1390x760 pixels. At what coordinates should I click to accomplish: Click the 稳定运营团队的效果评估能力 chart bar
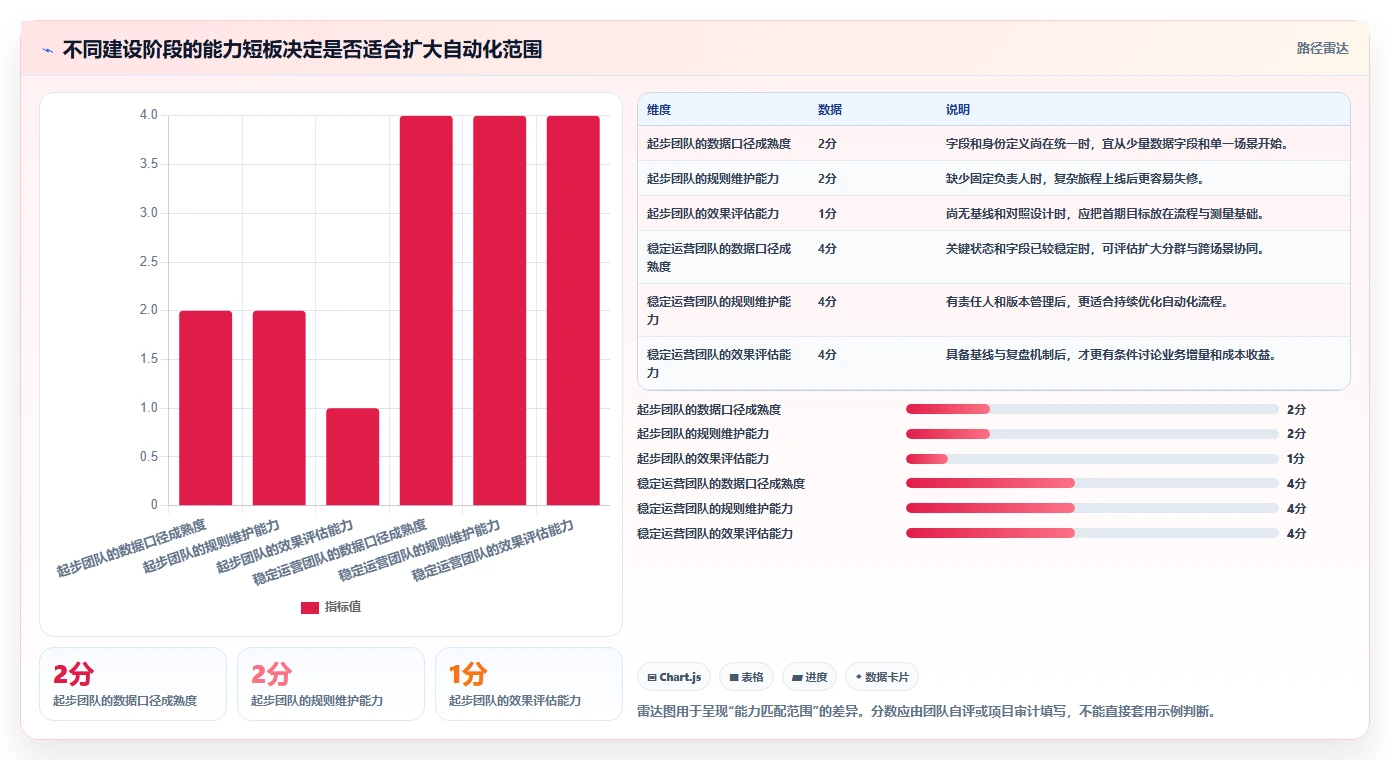click(573, 310)
